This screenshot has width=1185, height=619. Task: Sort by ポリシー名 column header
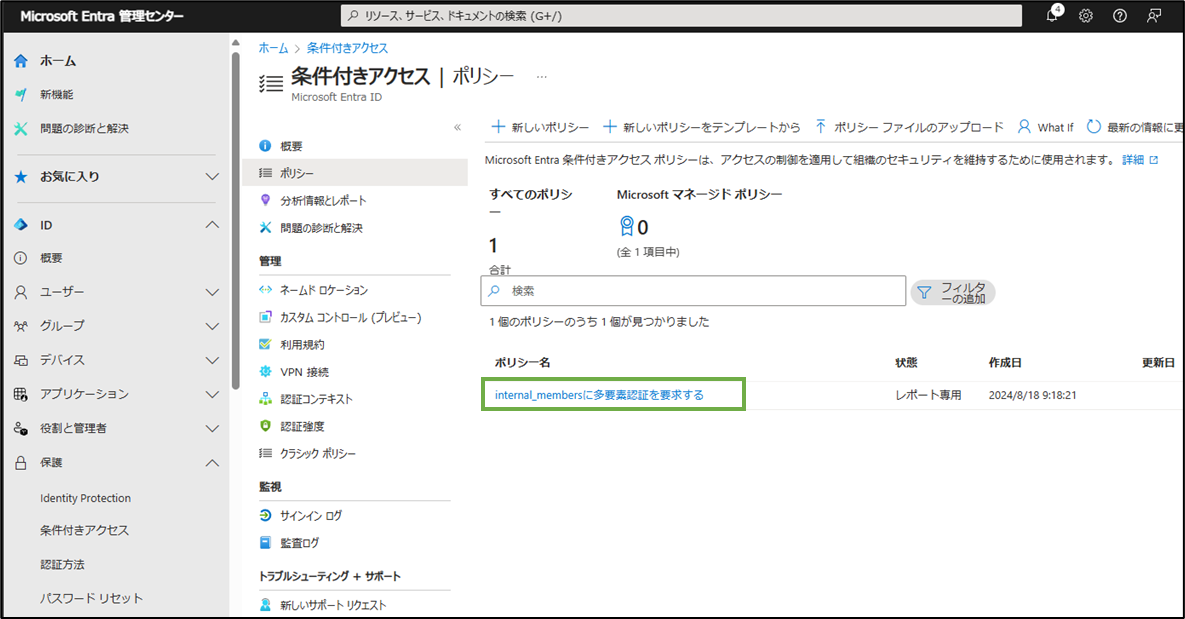pos(522,363)
